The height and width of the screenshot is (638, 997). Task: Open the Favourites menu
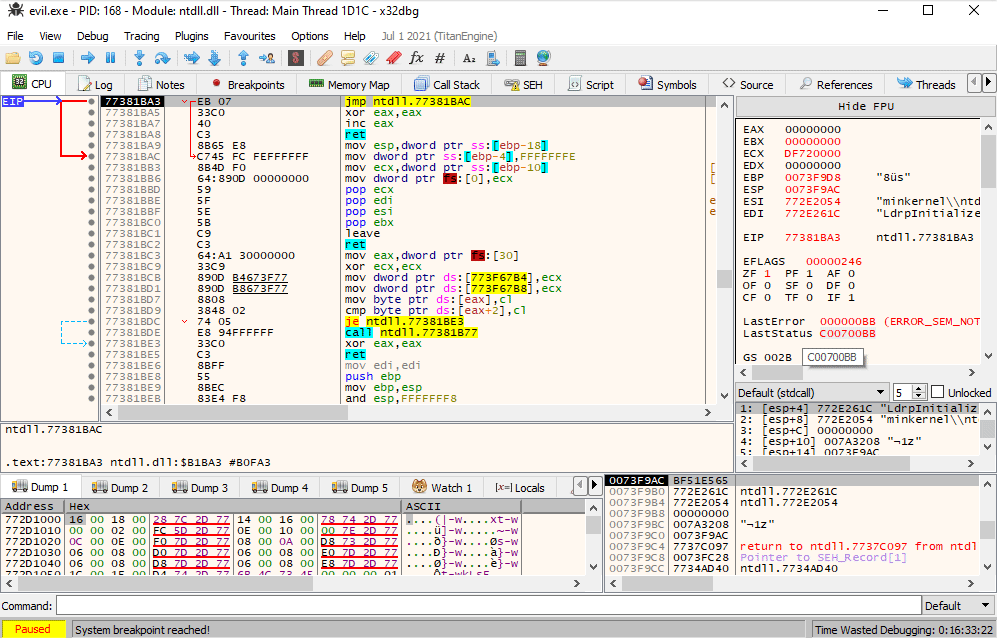pos(249,36)
